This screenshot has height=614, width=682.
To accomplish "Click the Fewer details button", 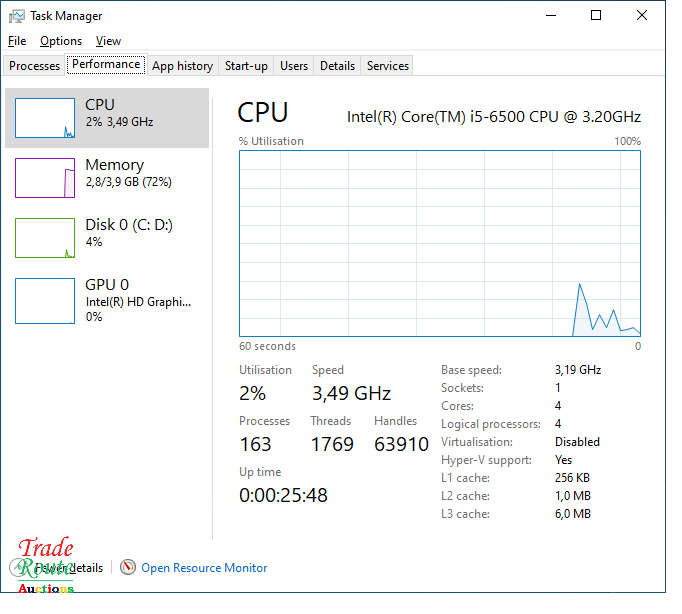I will pyautogui.click(x=57, y=568).
